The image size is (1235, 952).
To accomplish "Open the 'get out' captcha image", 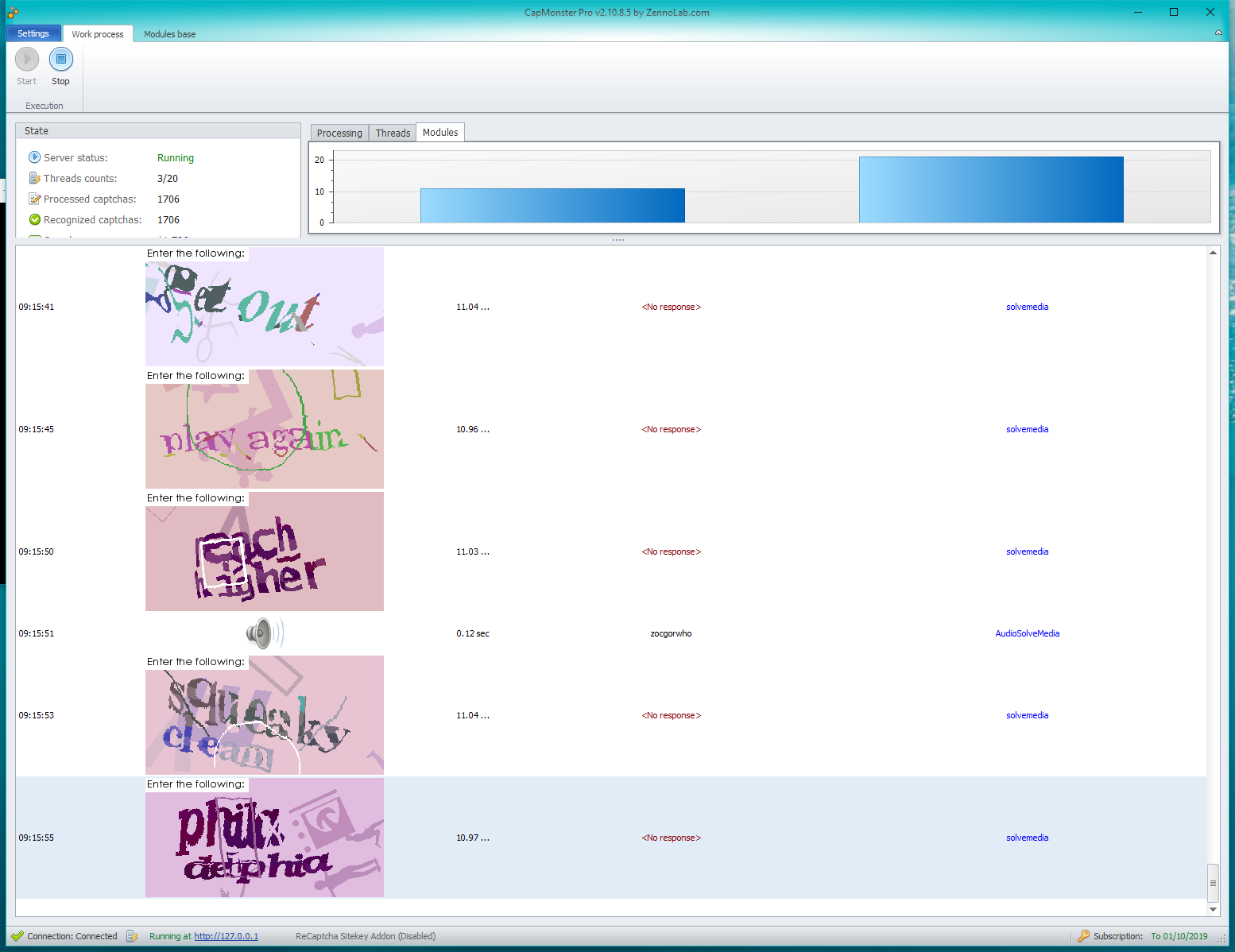I will (x=265, y=307).
